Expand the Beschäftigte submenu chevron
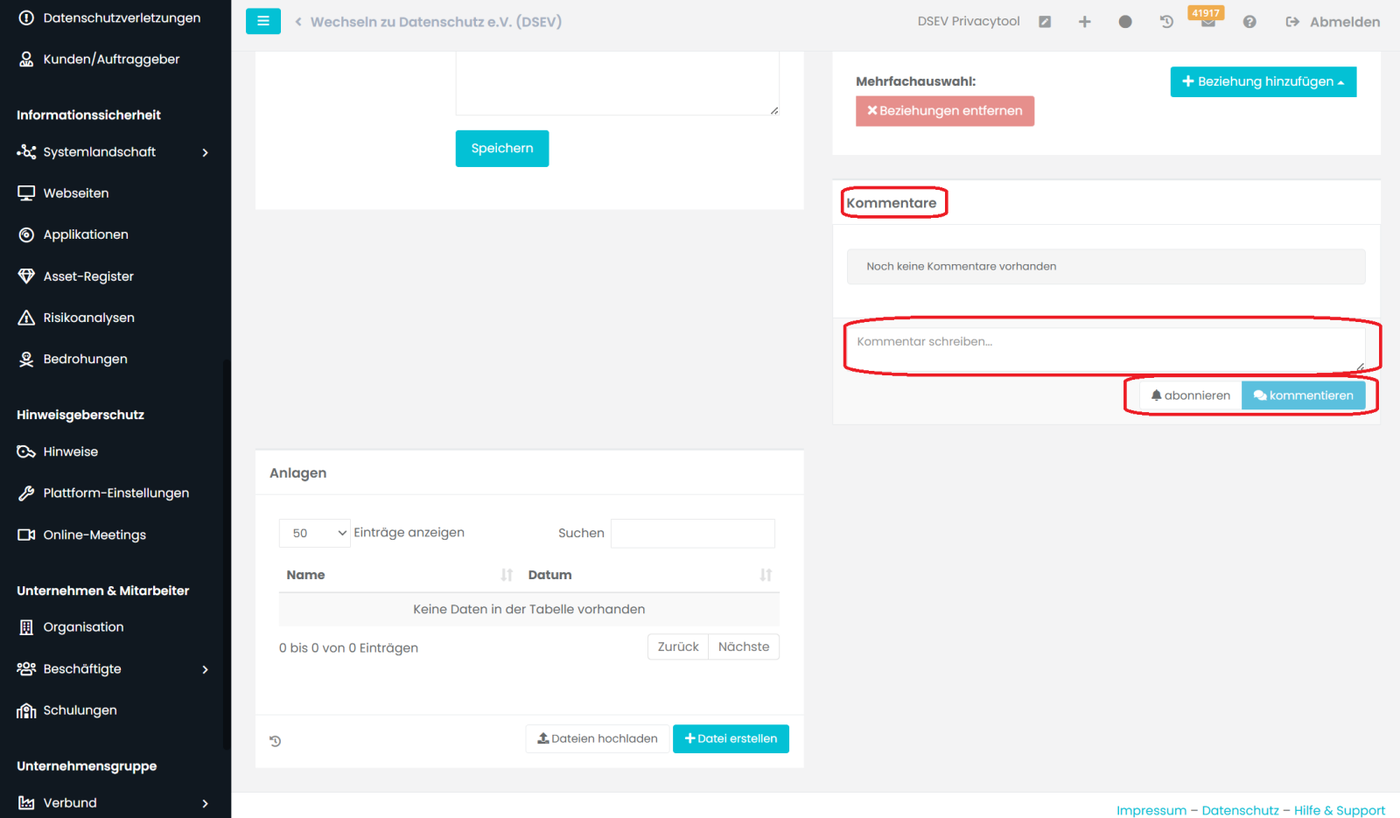This screenshot has height=818, width=1400. point(205,669)
